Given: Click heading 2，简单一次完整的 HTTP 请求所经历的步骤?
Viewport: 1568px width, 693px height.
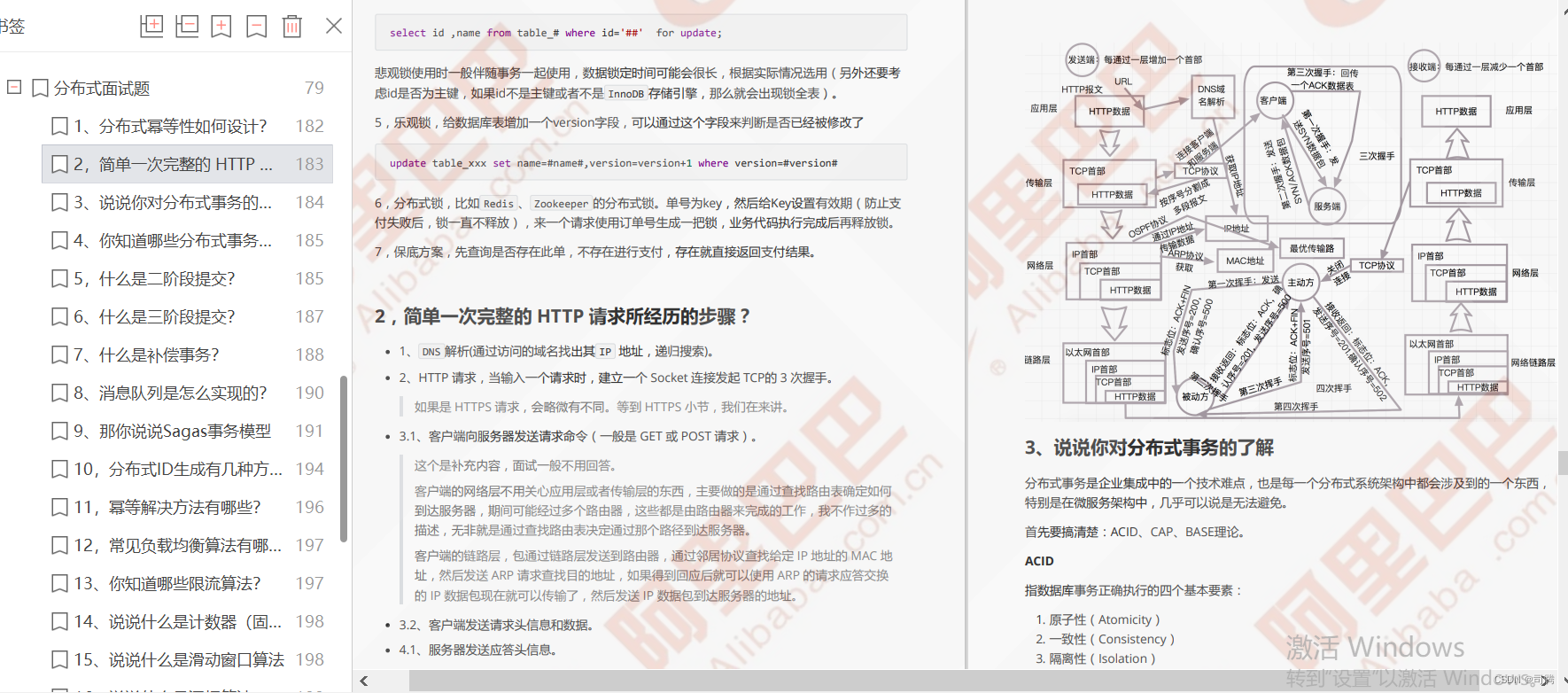Looking at the screenshot, I should tap(563, 316).
